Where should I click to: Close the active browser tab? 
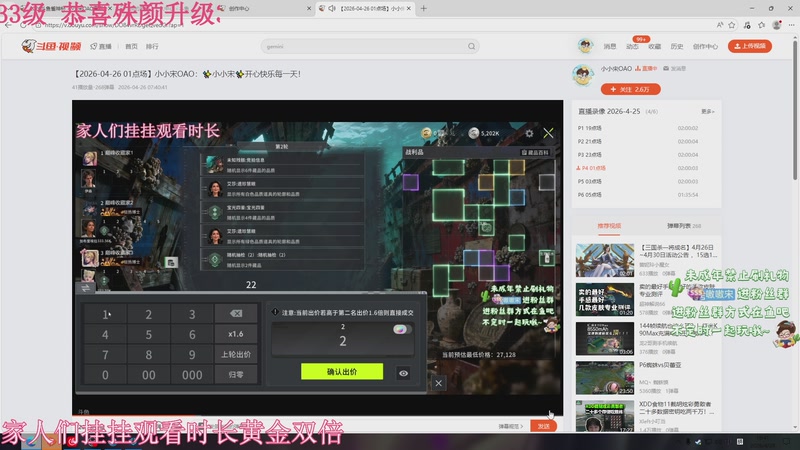[x=409, y=8]
